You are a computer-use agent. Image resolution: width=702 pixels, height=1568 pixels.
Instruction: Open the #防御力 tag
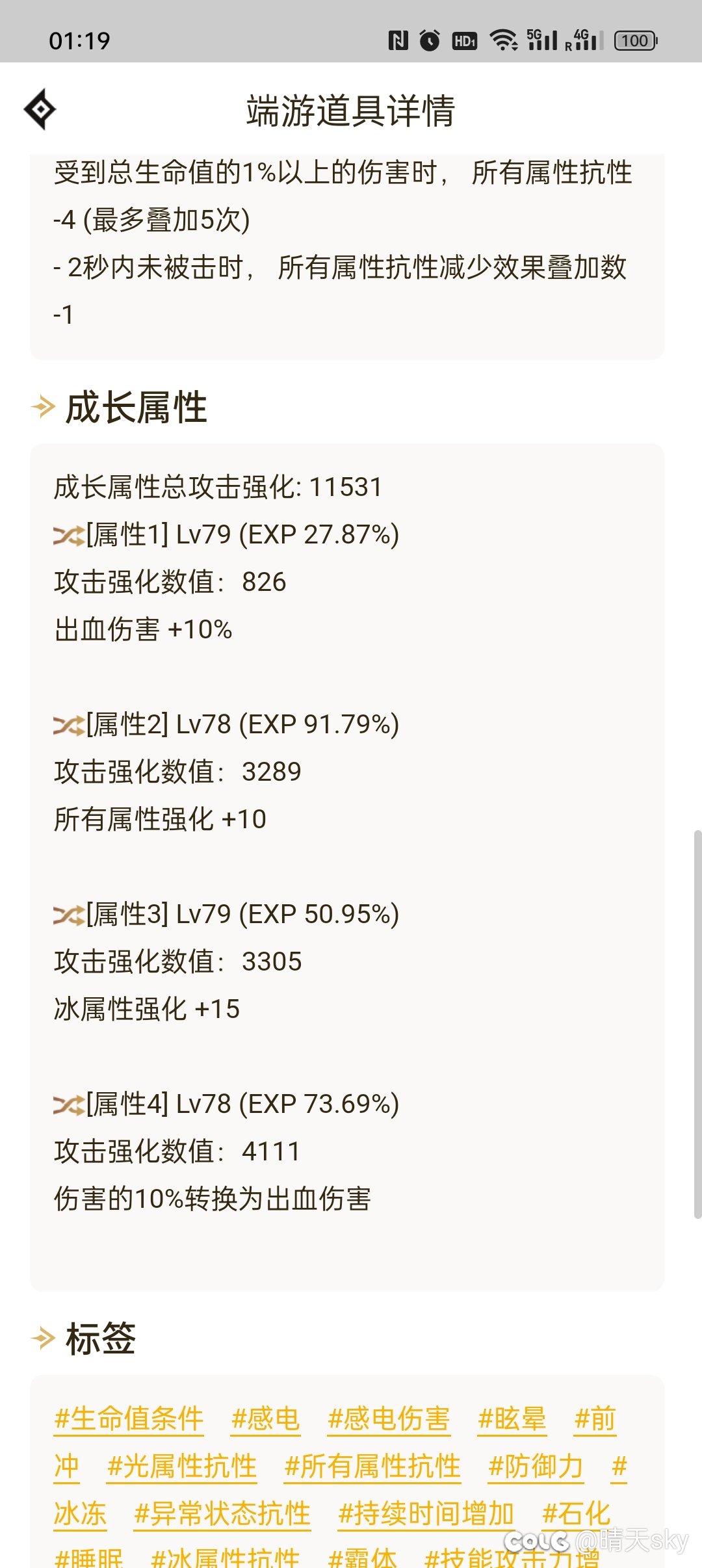click(536, 1467)
